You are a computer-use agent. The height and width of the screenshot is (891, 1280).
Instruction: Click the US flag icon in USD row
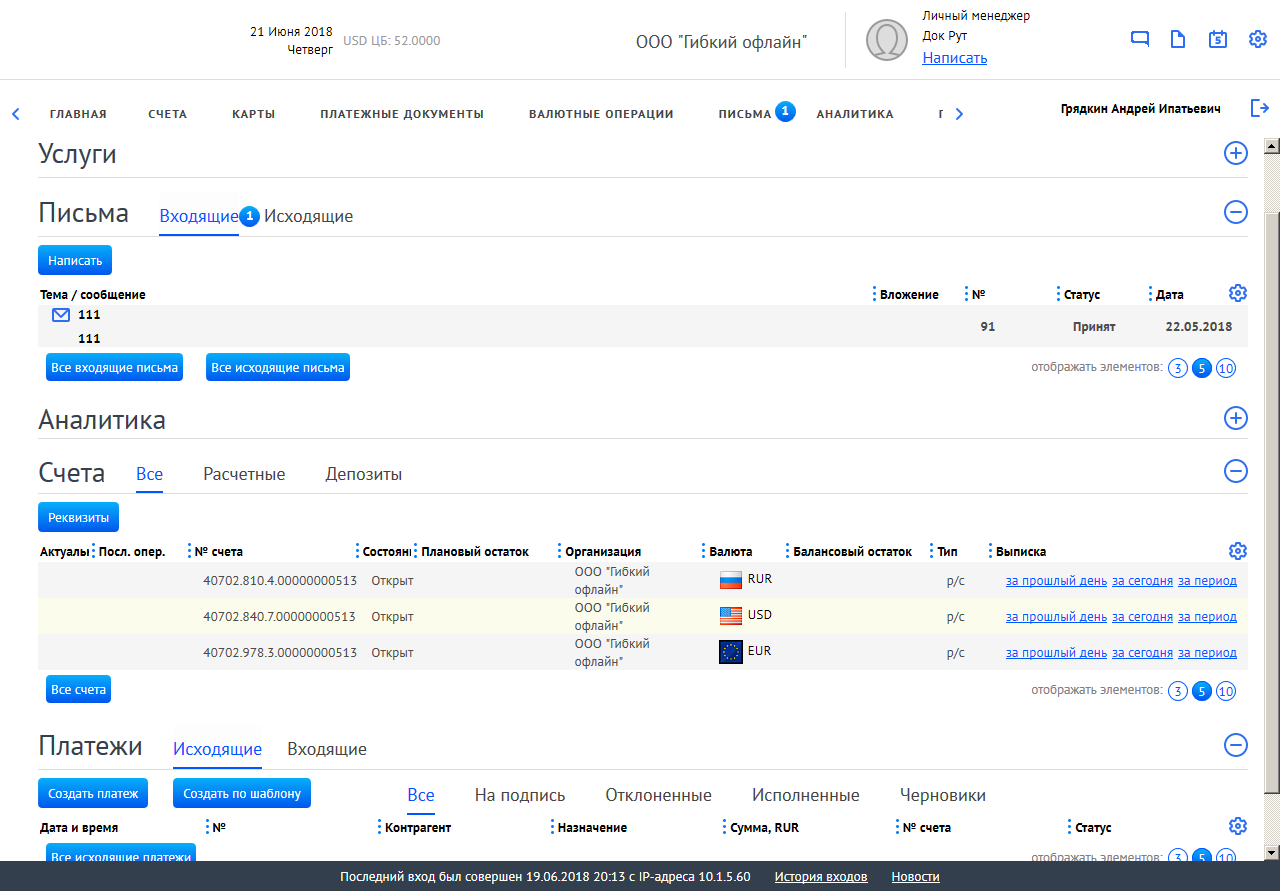pyautogui.click(x=731, y=615)
